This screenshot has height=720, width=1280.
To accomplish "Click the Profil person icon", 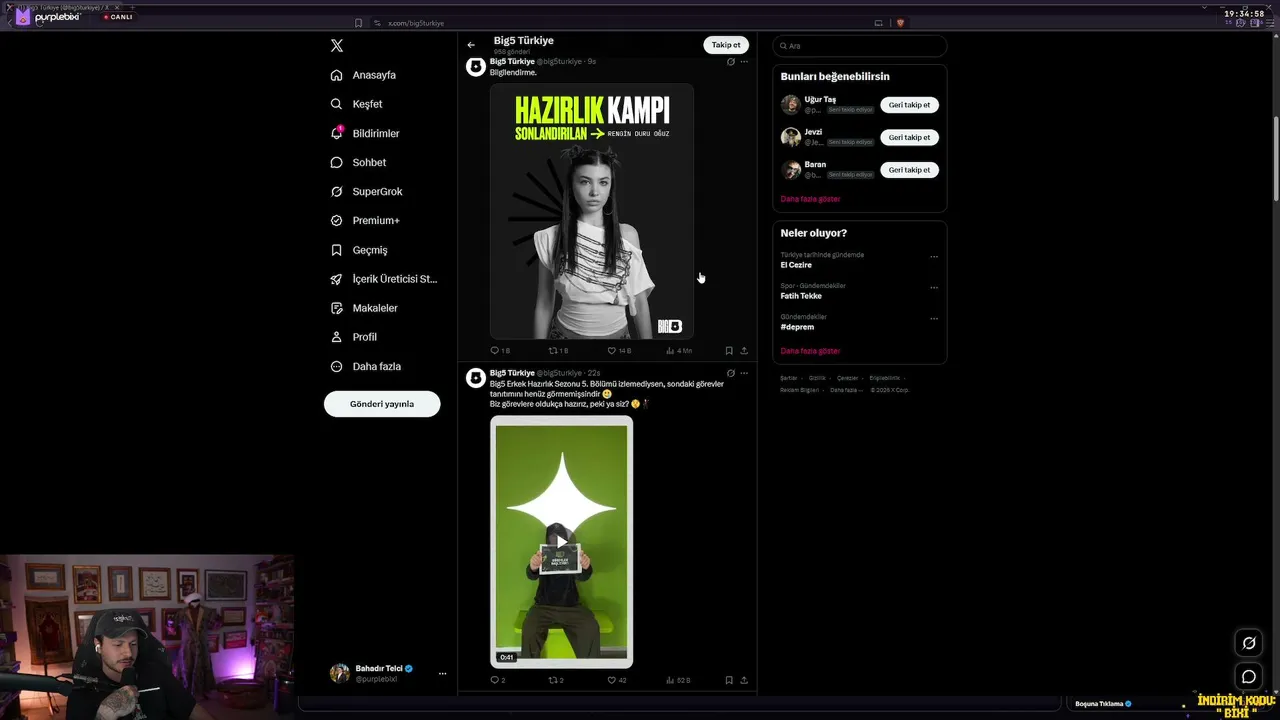I will (x=336, y=337).
